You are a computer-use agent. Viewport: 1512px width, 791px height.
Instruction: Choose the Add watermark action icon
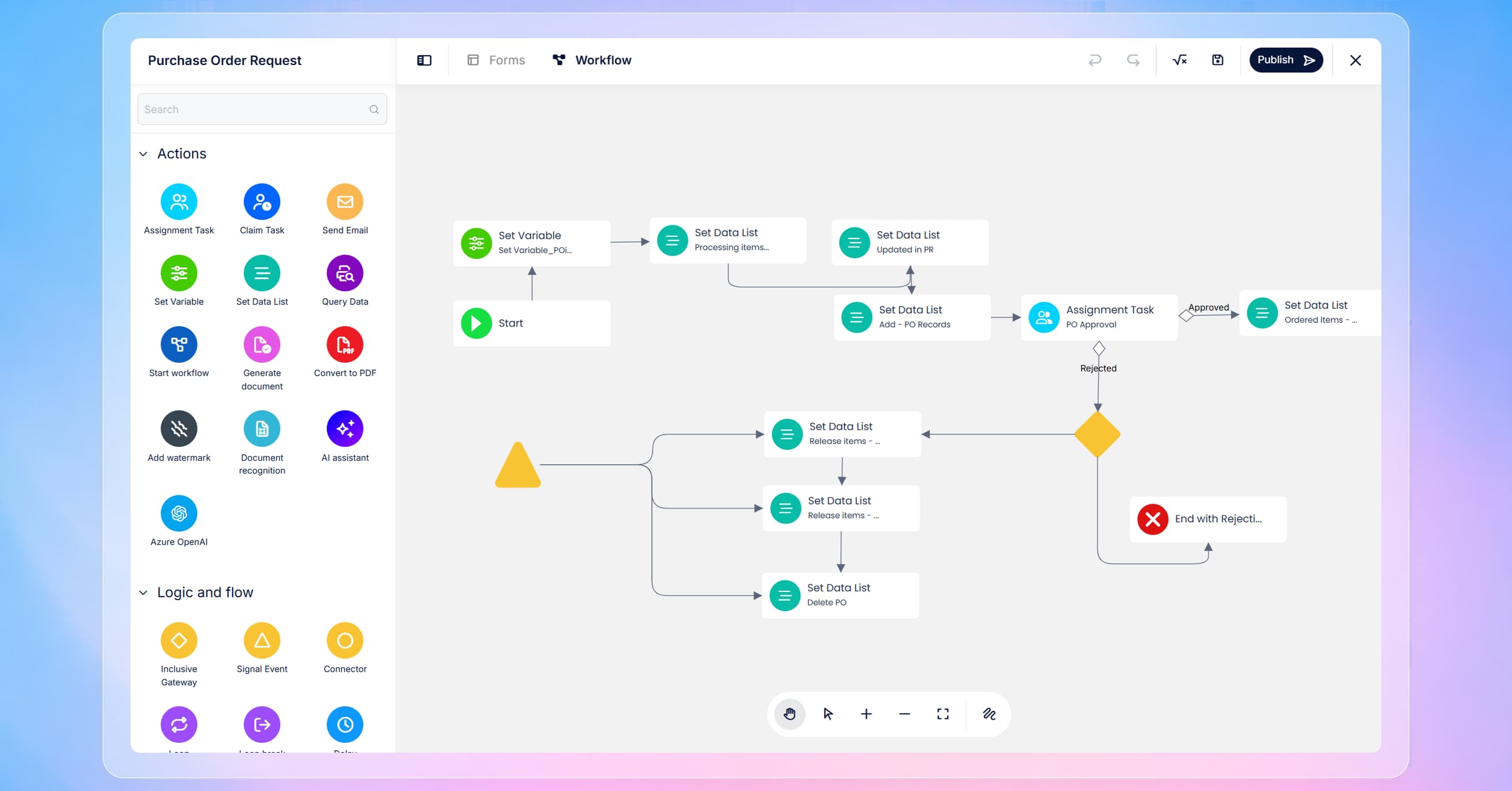[179, 429]
